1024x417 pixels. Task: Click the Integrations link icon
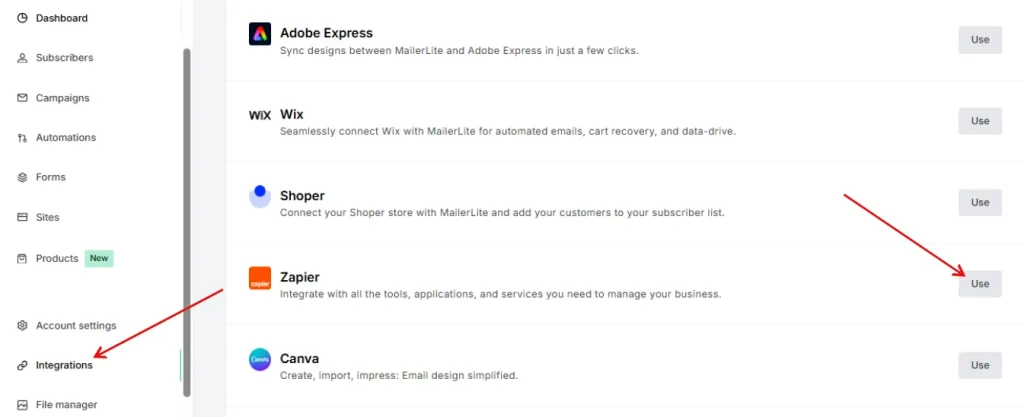pyautogui.click(x=22, y=366)
